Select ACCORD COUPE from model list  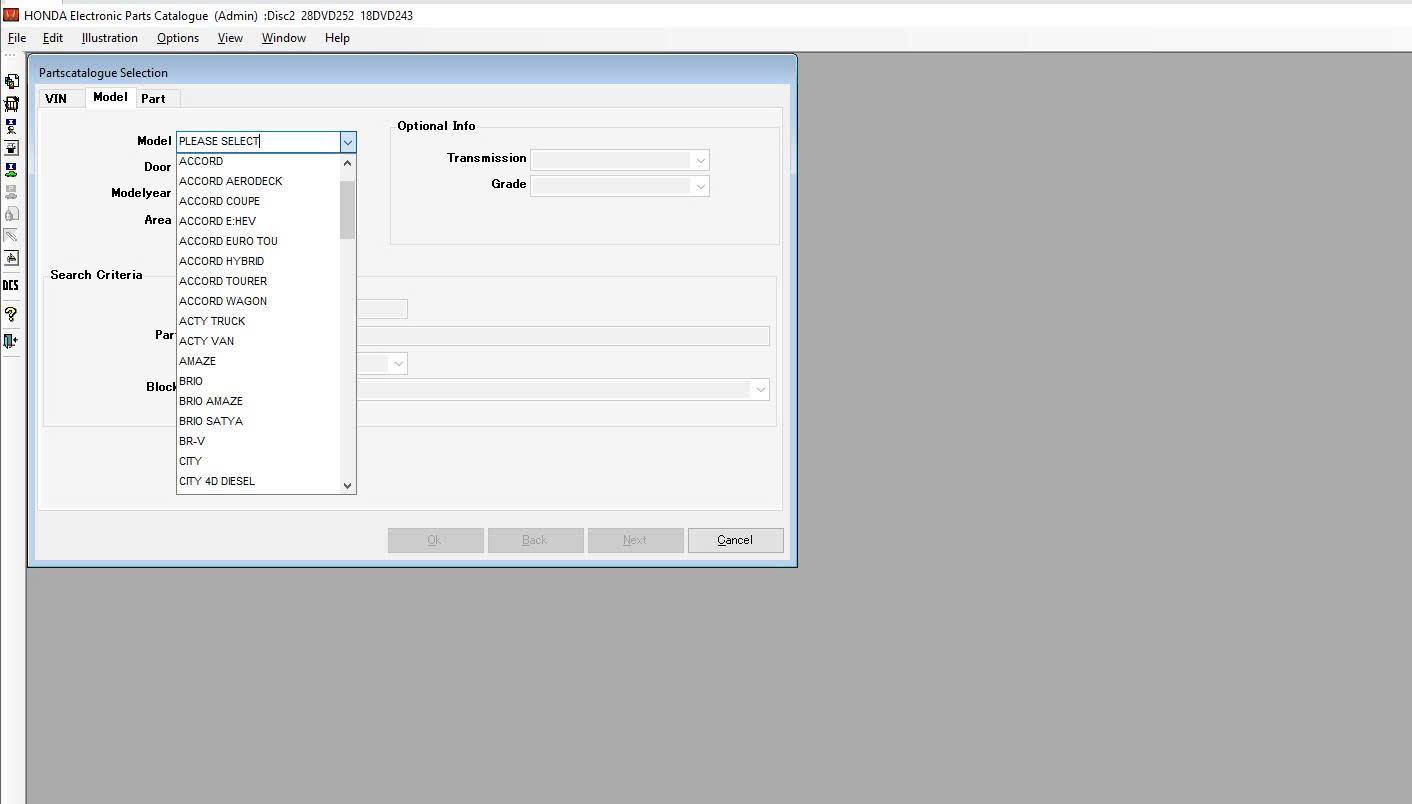click(258, 201)
